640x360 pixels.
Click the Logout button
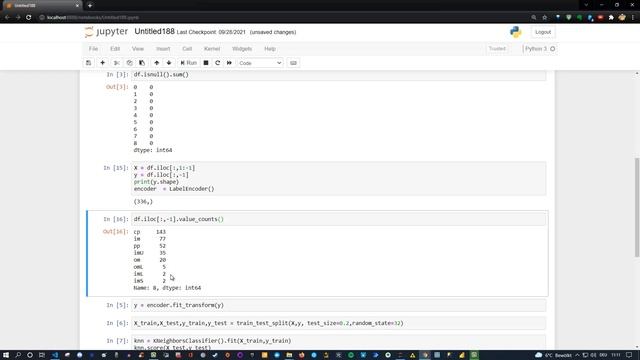[543, 32]
